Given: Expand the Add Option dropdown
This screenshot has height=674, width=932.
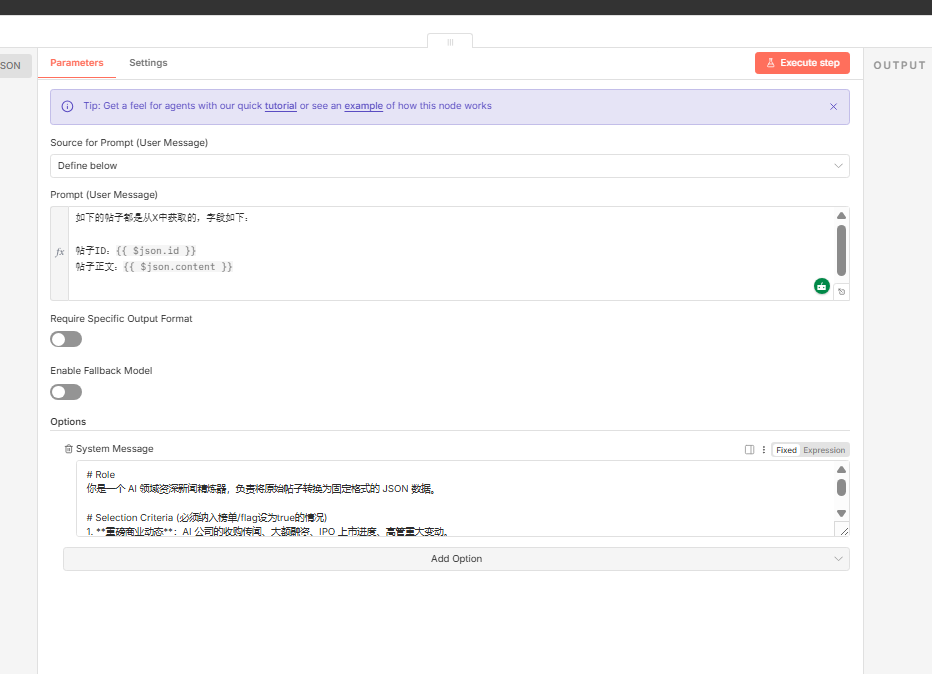Looking at the screenshot, I should [456, 559].
